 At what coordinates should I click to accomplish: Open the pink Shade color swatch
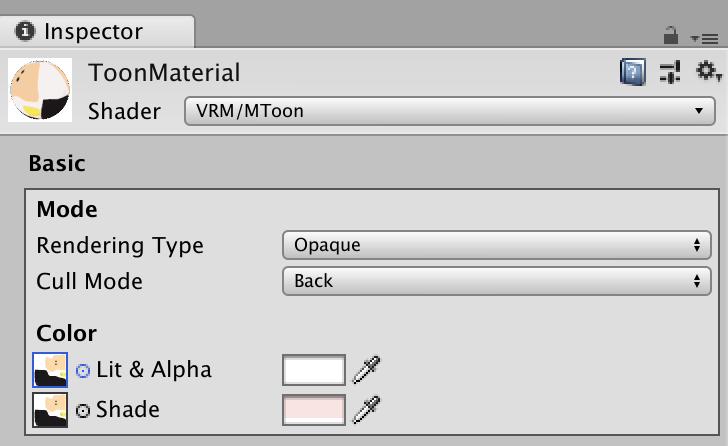click(314, 409)
